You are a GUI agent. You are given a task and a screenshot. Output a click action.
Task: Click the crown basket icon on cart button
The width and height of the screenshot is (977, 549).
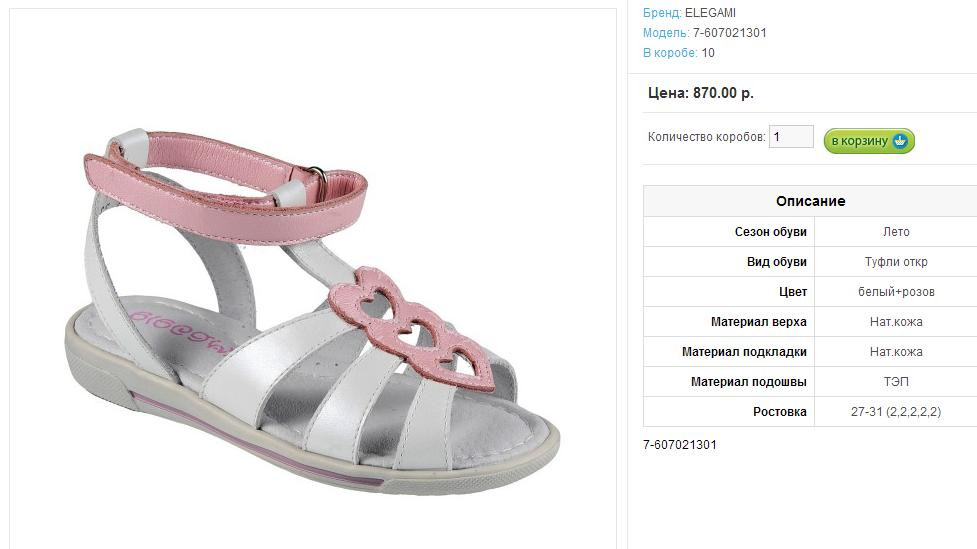pyautogui.click(x=901, y=141)
